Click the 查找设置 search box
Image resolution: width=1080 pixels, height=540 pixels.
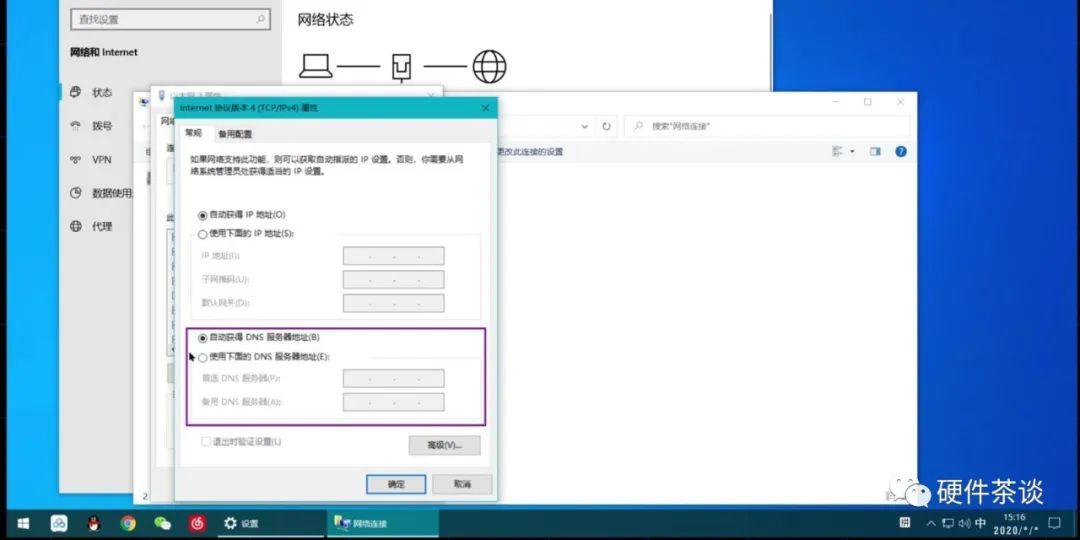pyautogui.click(x=170, y=19)
